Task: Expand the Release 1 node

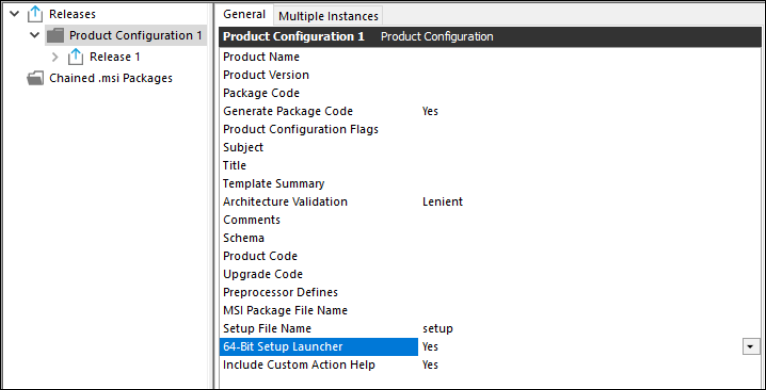Action: coord(55,57)
